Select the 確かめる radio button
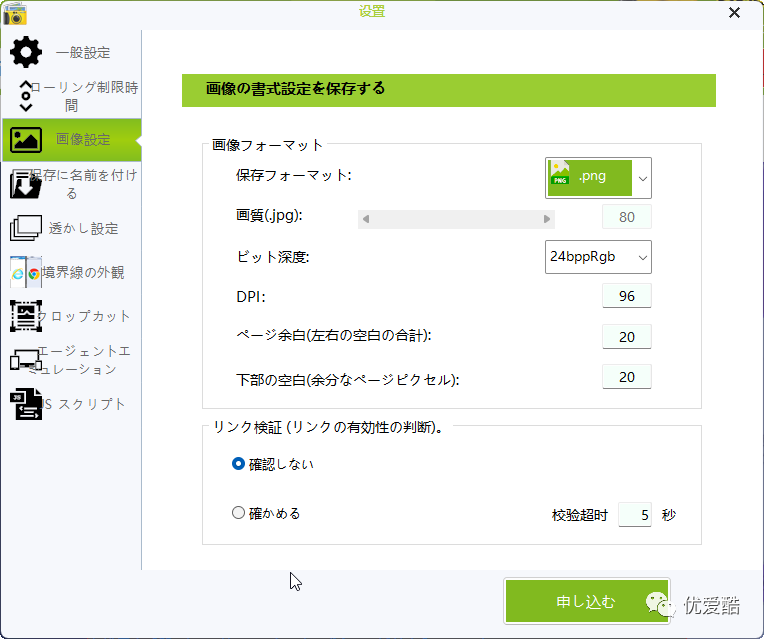The width and height of the screenshot is (764, 639). tap(238, 513)
